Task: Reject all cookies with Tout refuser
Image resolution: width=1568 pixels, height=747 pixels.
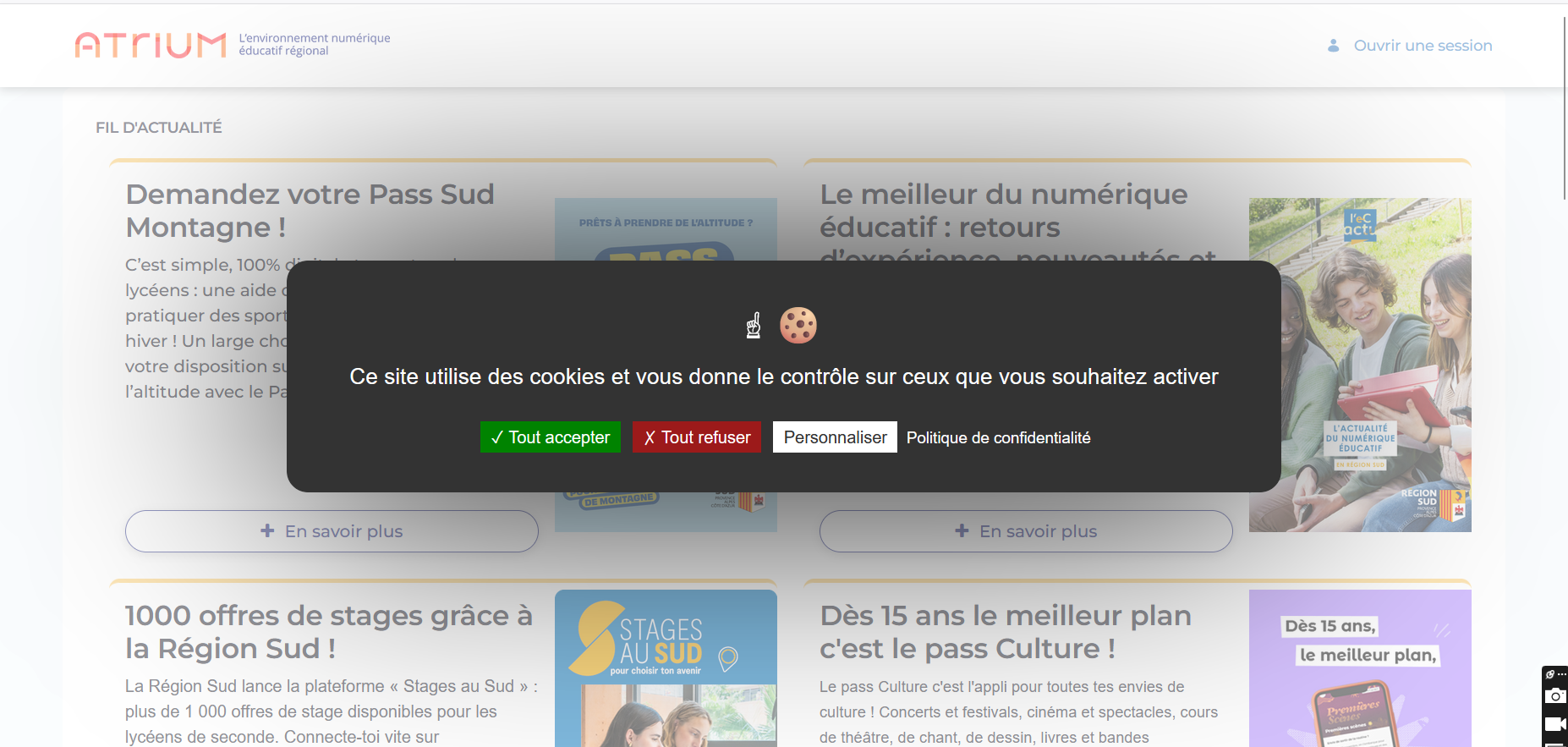Action: point(696,437)
